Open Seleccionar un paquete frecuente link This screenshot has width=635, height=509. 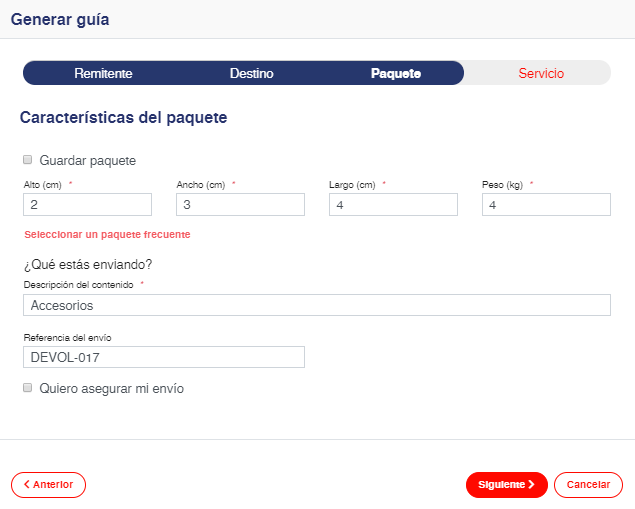click(107, 235)
